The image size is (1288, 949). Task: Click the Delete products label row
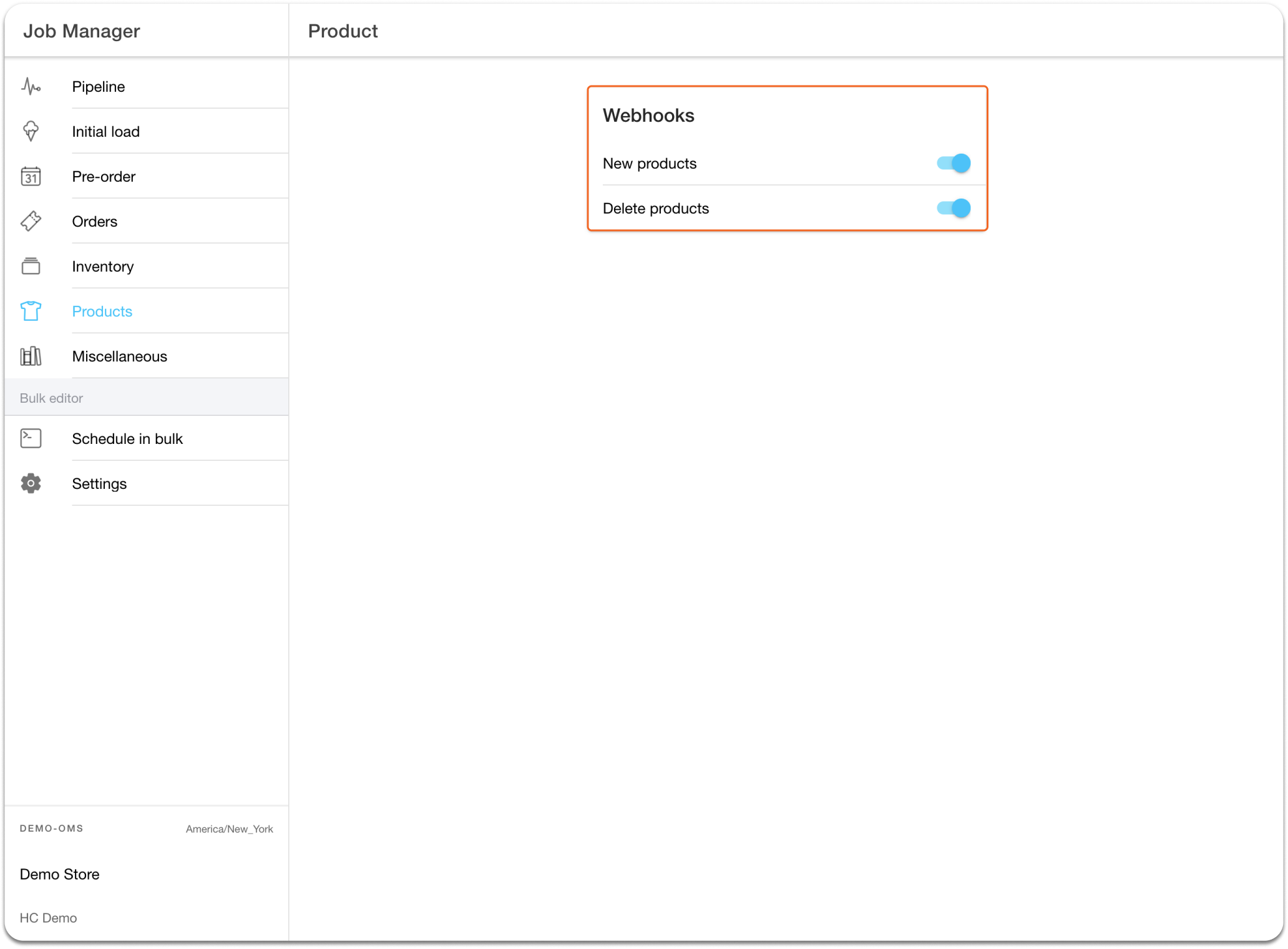pyautogui.click(x=656, y=209)
